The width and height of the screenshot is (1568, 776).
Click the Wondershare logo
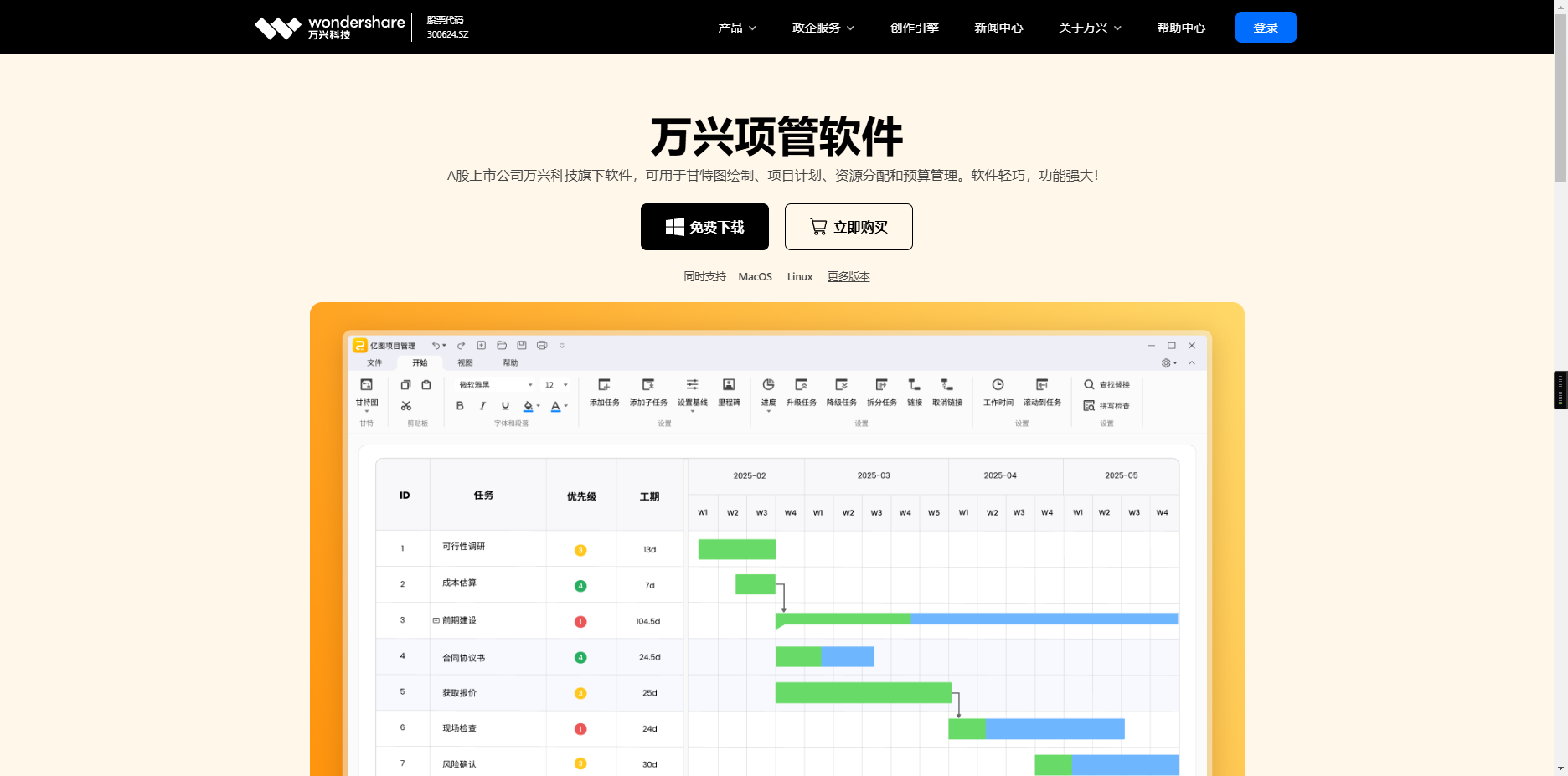[330, 28]
